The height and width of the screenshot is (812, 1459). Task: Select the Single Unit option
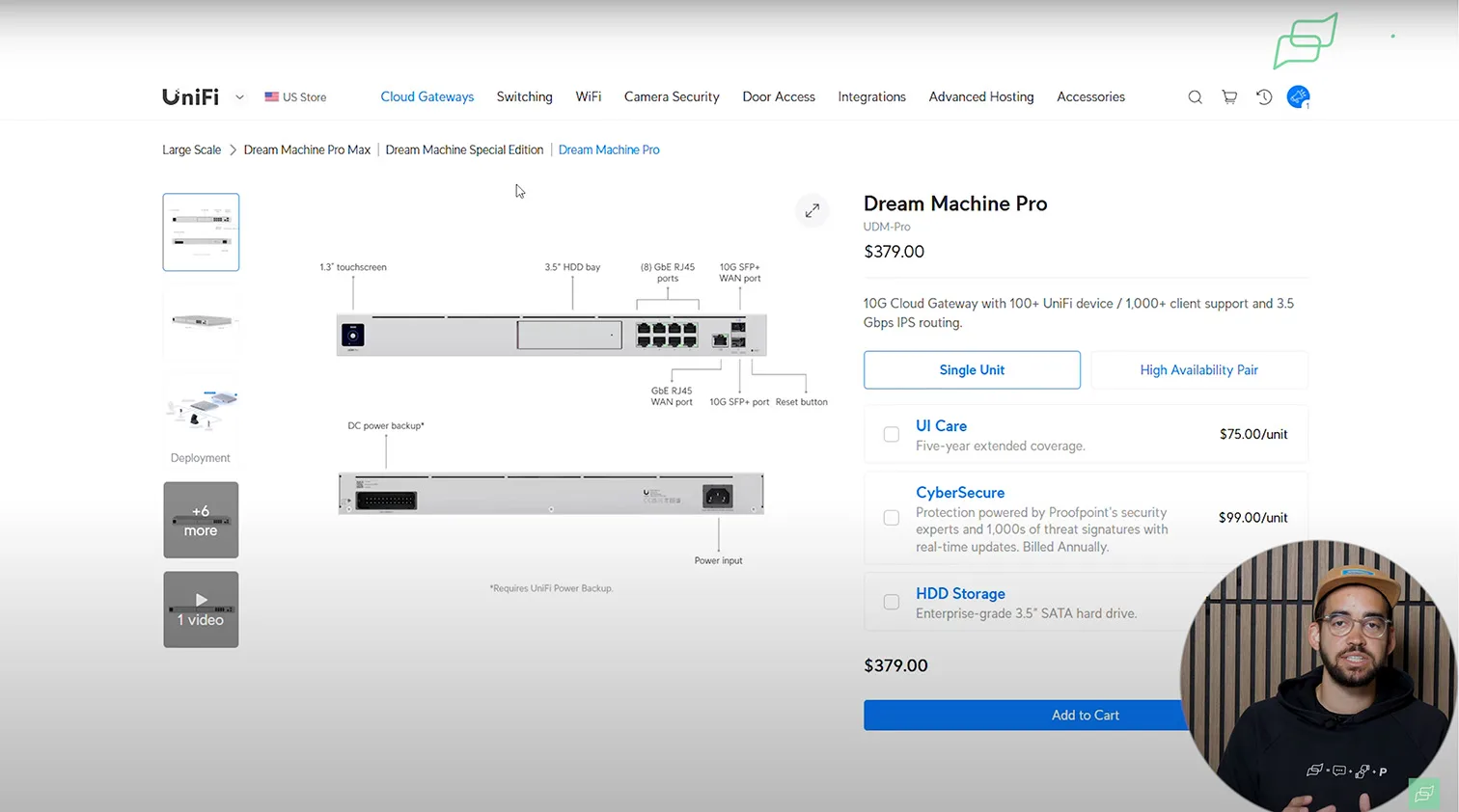tap(972, 370)
